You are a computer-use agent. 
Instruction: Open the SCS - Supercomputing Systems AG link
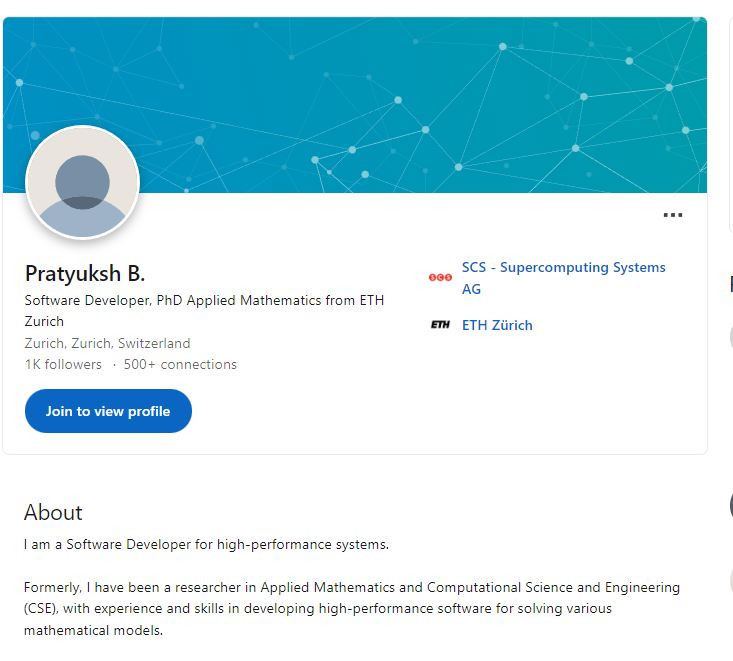pos(563,278)
